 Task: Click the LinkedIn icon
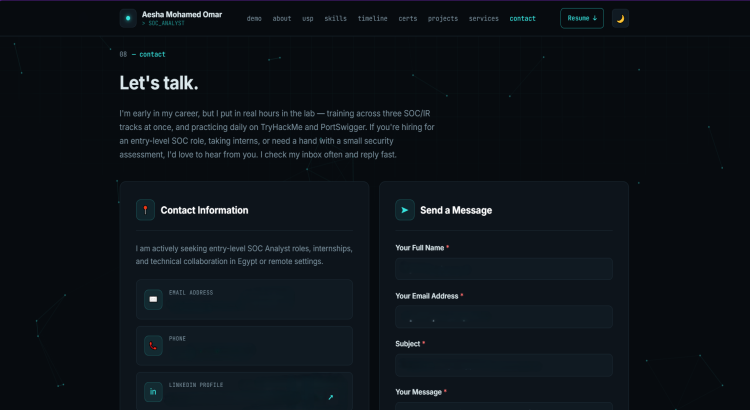[x=153, y=392]
